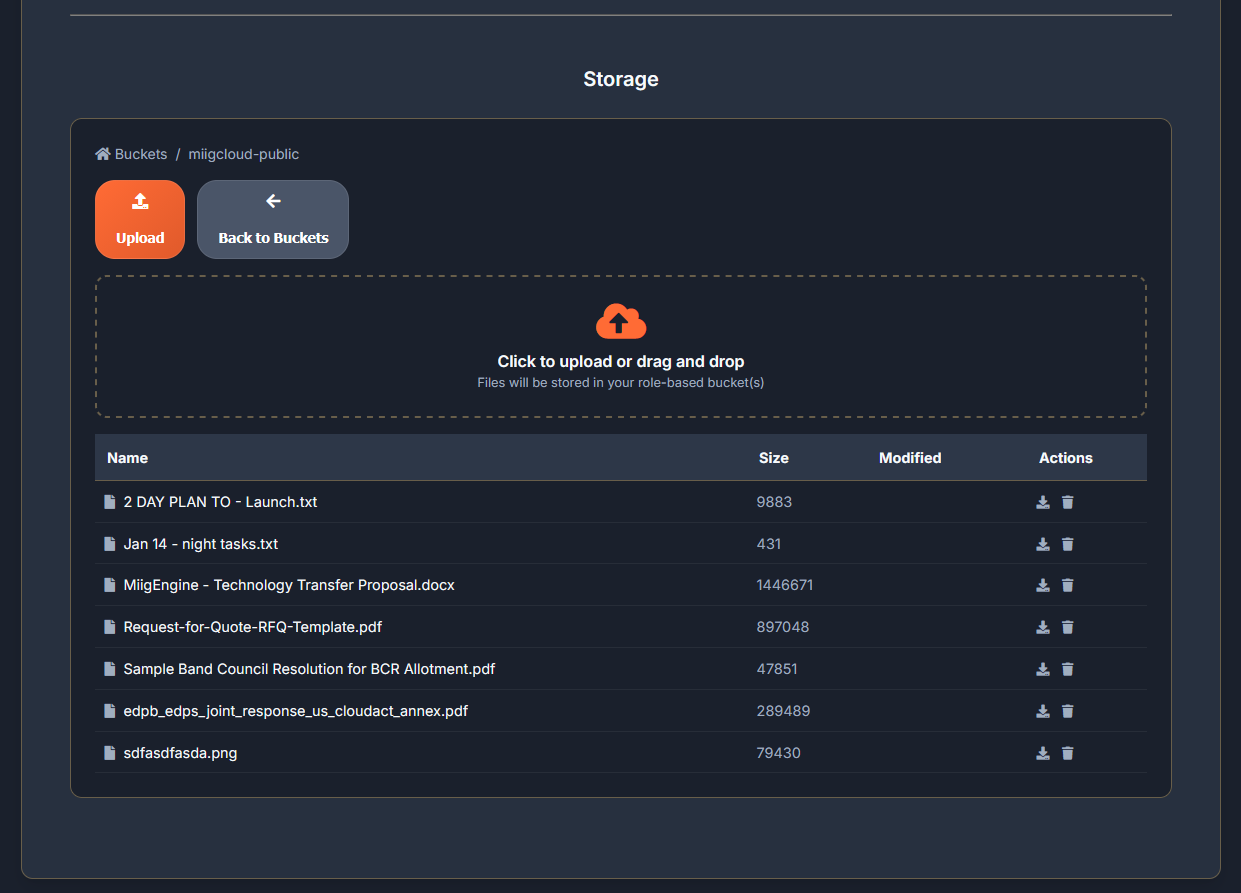Download the MiigEngine Technology Transfer Proposal docx
This screenshot has width=1241, height=893.
pyautogui.click(x=1043, y=585)
